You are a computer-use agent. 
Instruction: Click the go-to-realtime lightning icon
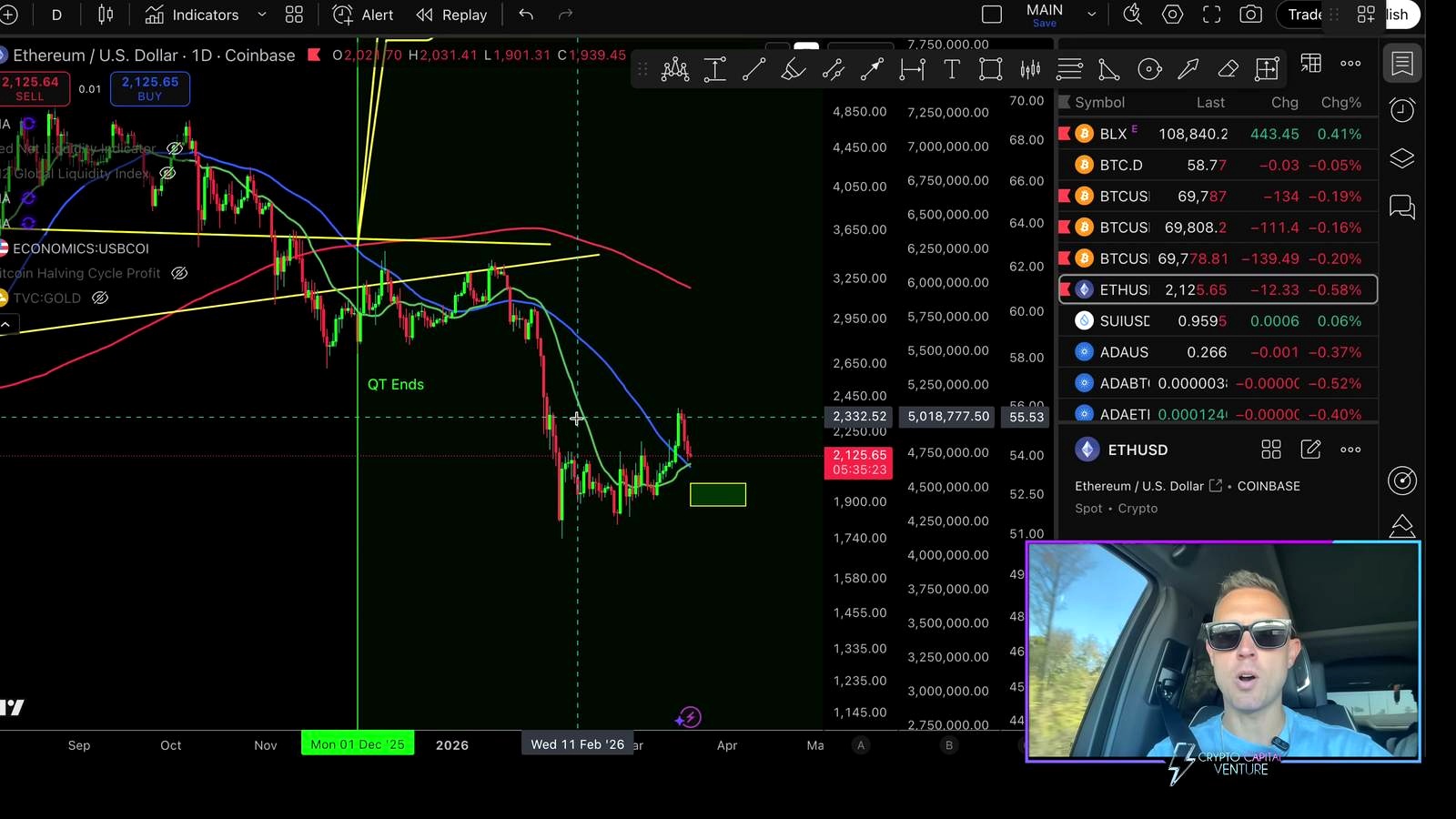tap(689, 718)
